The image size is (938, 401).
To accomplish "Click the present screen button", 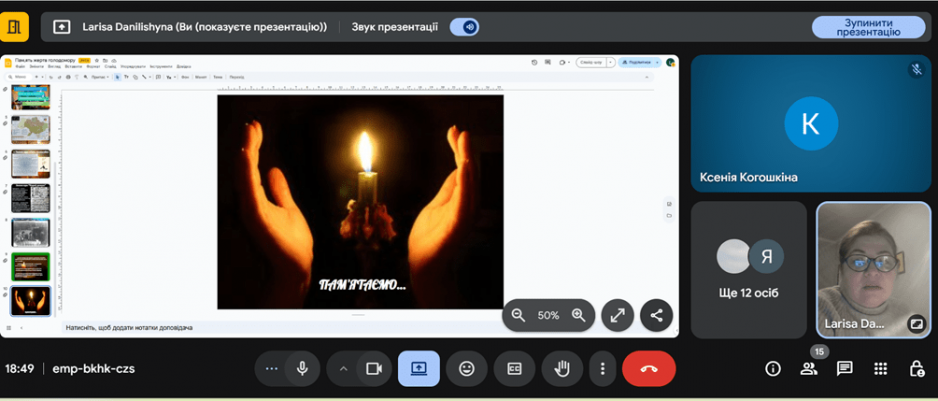I will coord(418,369).
